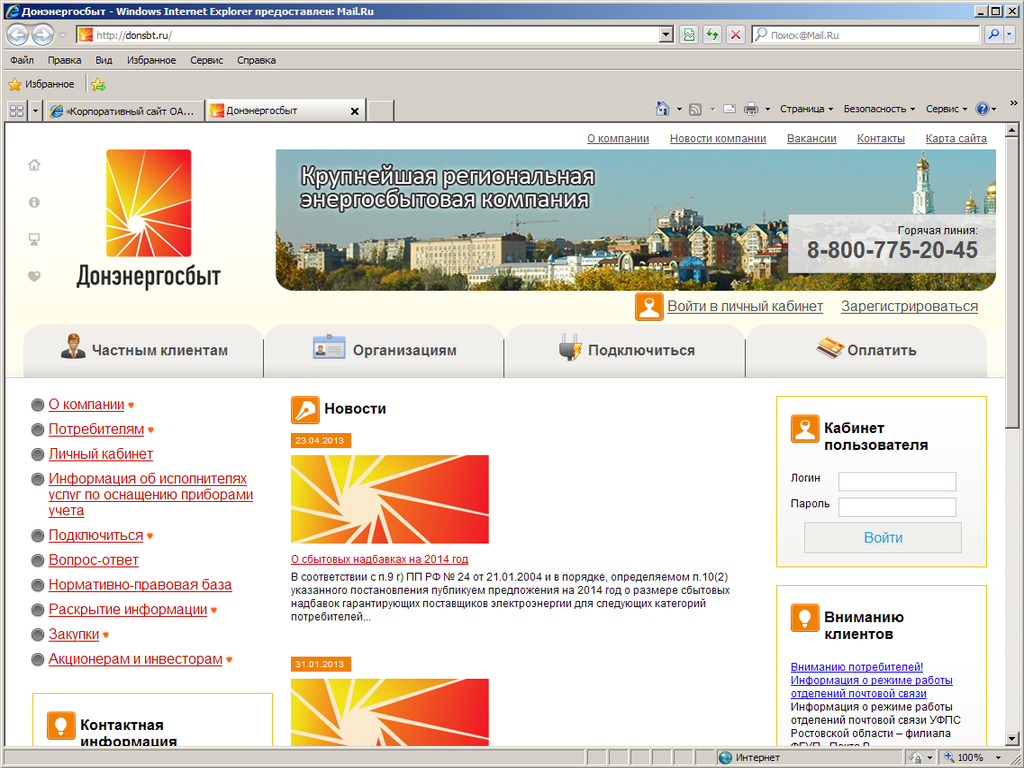Open the Справка menu

(x=256, y=60)
